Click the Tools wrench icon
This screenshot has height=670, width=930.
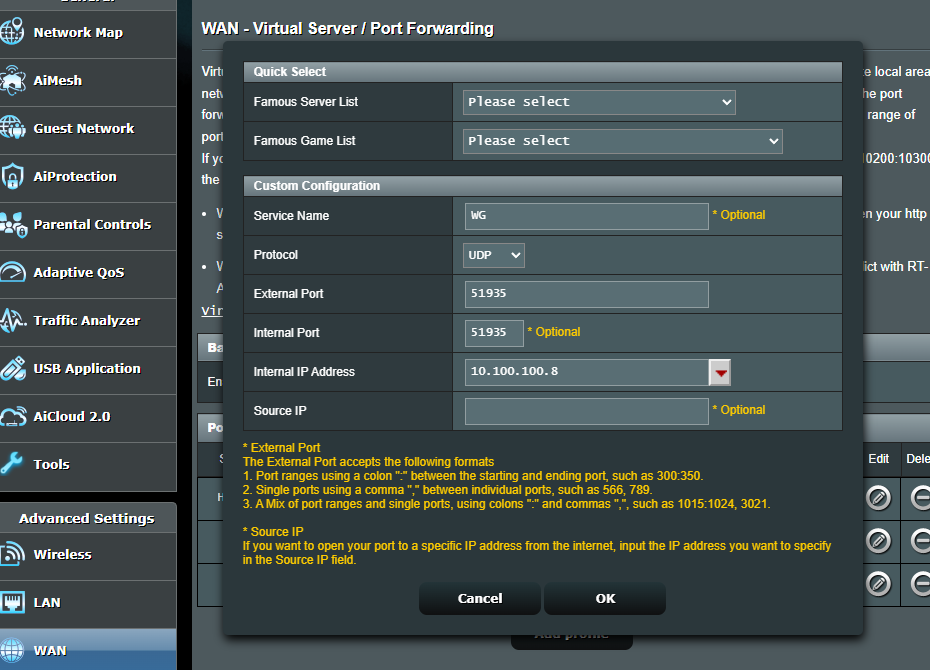12,464
